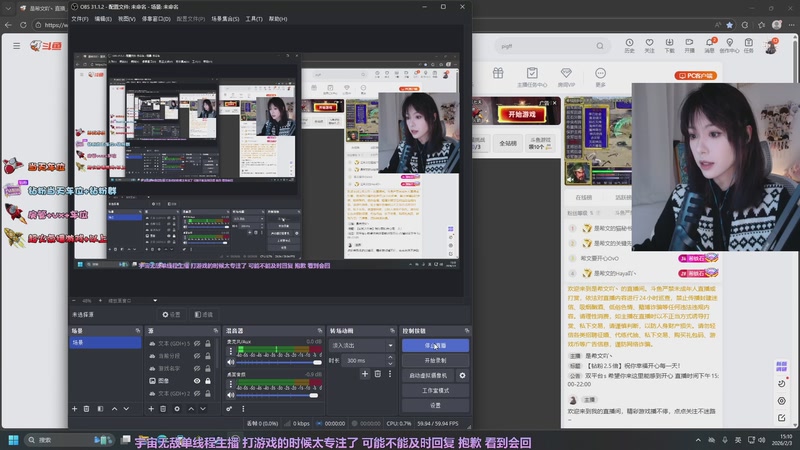The width and height of the screenshot is (800, 450).
Task: Open virtual camera settings gear
Action: (462, 376)
